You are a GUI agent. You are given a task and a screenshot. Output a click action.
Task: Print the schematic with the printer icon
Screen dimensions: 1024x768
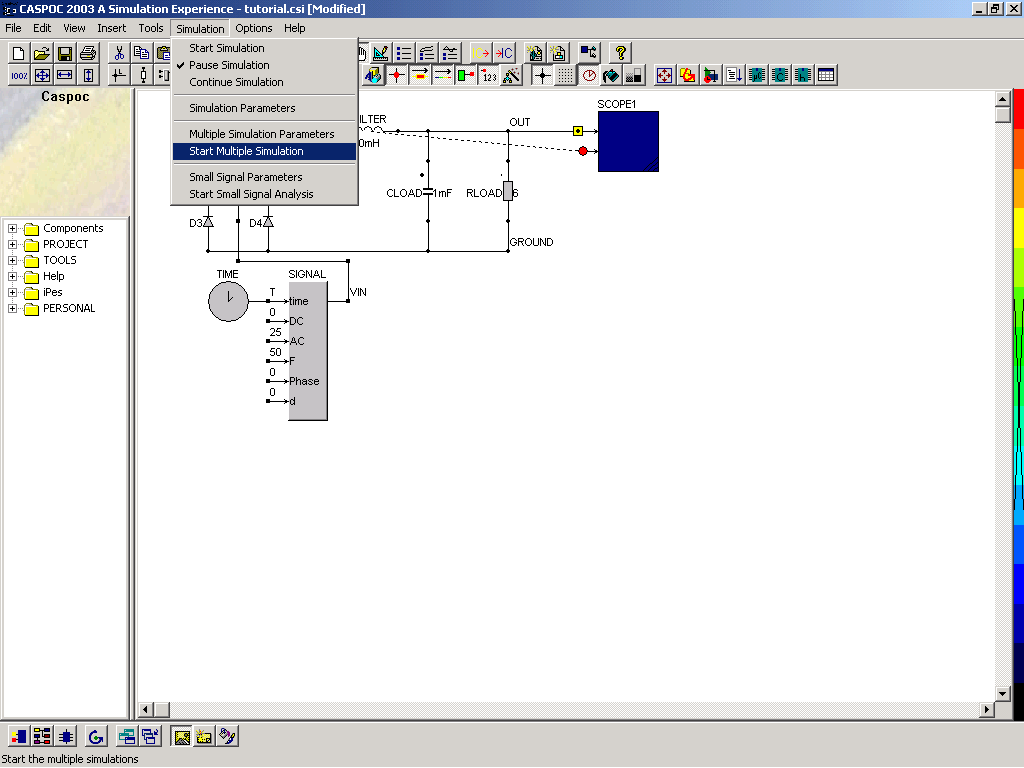[x=88, y=53]
